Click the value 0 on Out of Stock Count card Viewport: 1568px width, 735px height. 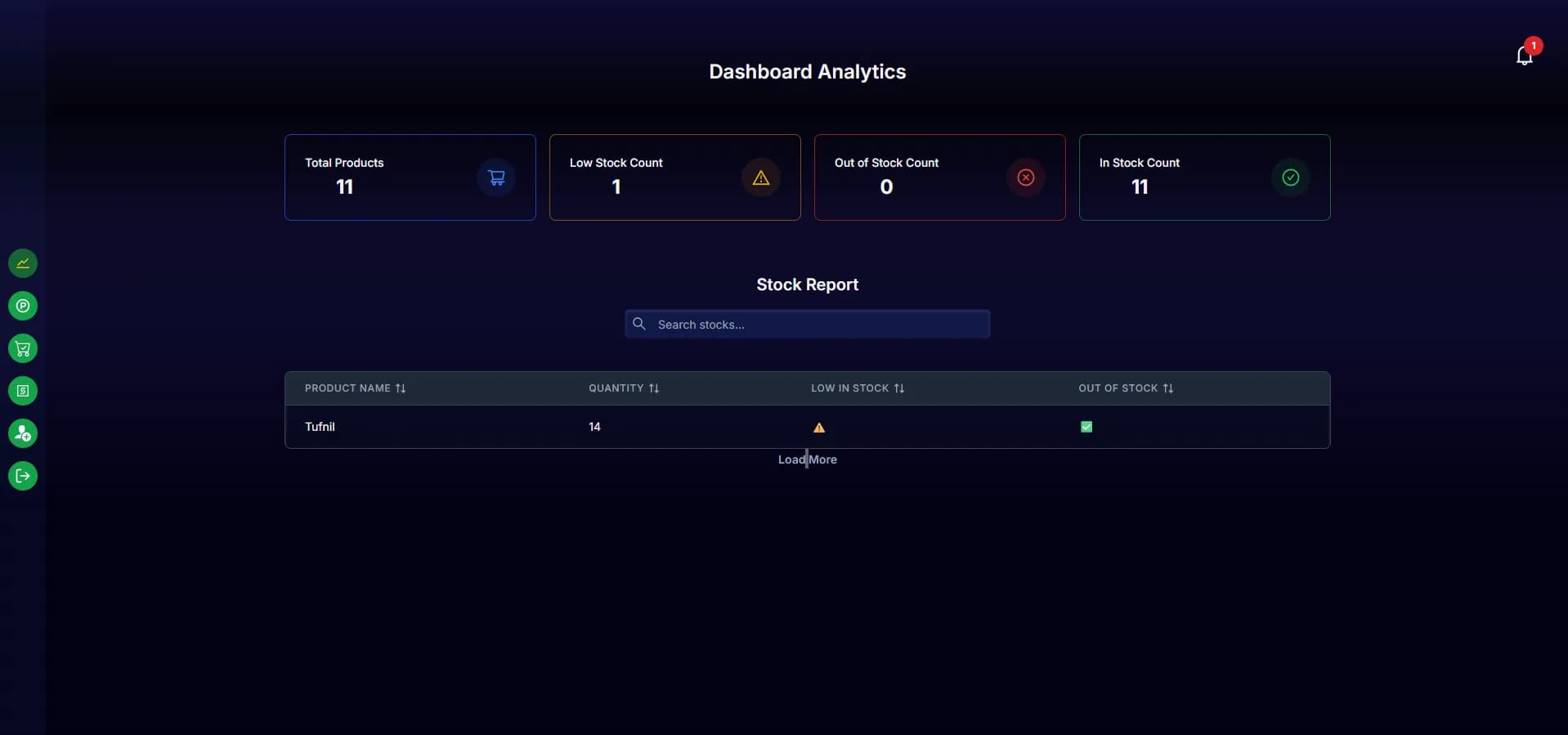(x=886, y=187)
